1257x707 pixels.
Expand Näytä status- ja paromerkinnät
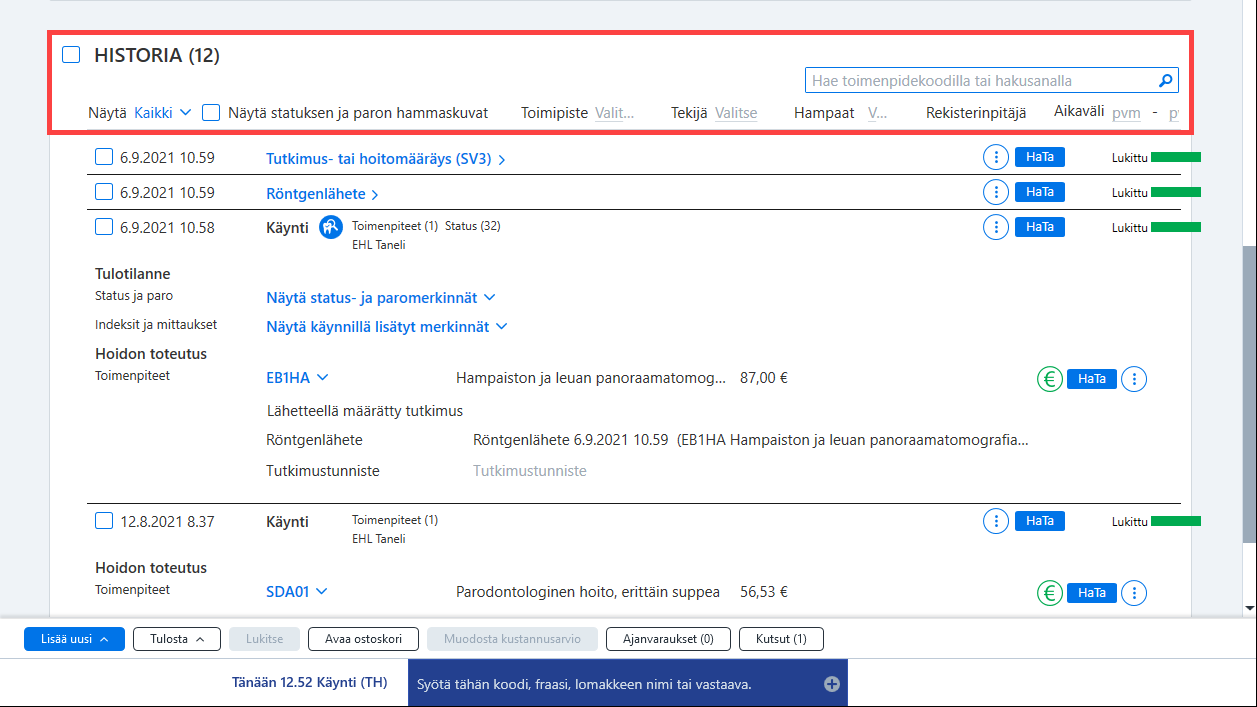pyautogui.click(x=381, y=297)
